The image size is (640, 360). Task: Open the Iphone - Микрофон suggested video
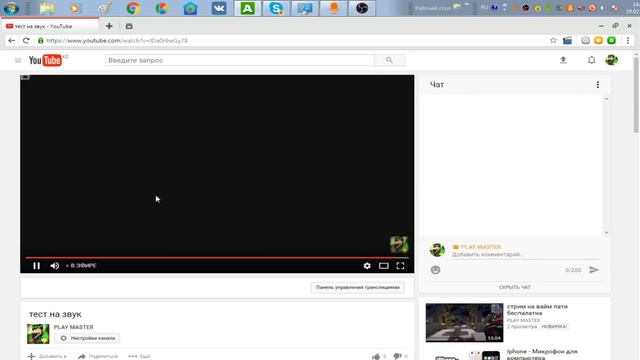click(x=542, y=354)
